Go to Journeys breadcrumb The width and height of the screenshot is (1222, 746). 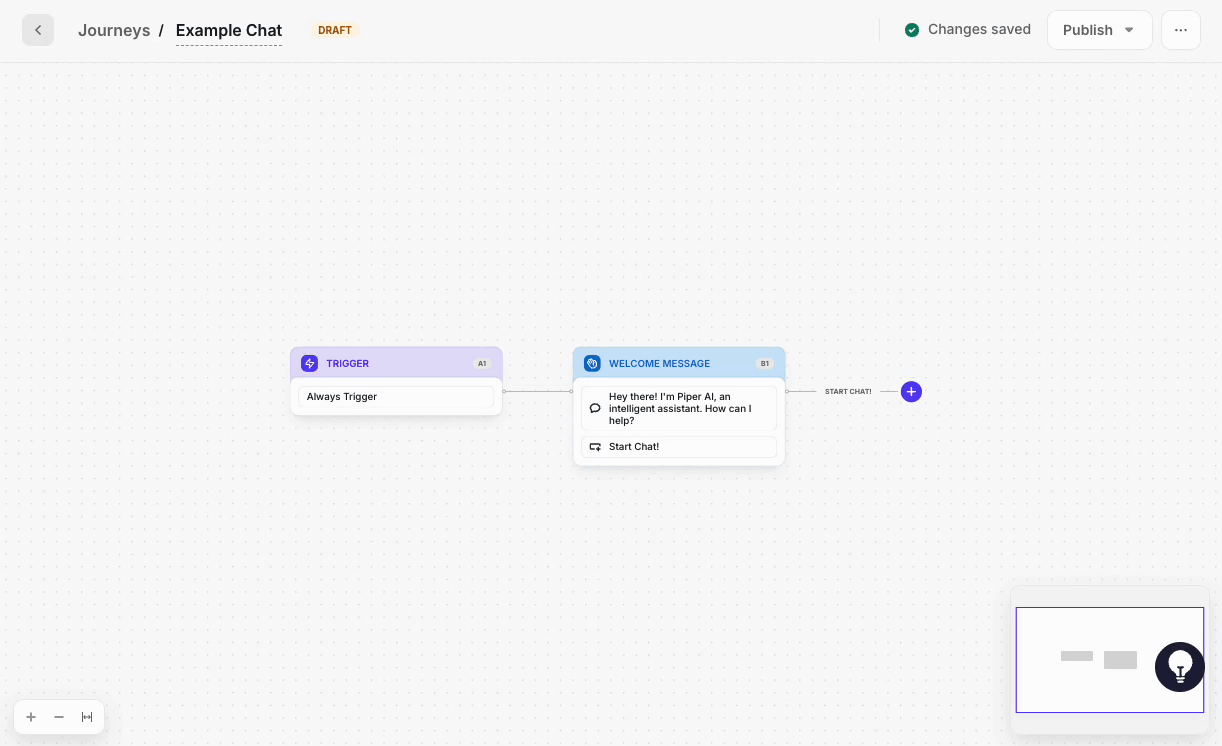tap(114, 30)
